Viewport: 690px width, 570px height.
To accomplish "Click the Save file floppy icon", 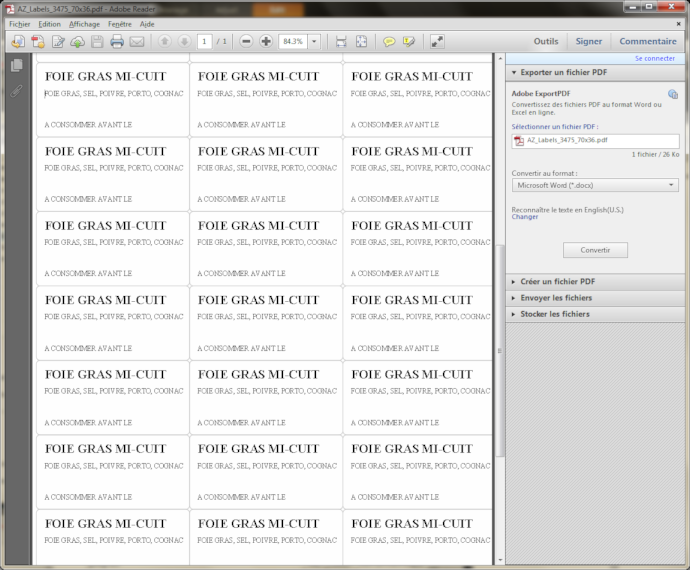I will [97, 42].
